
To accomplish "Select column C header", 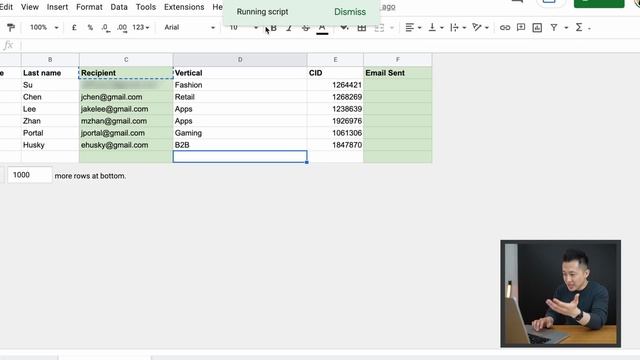I will point(126,60).
